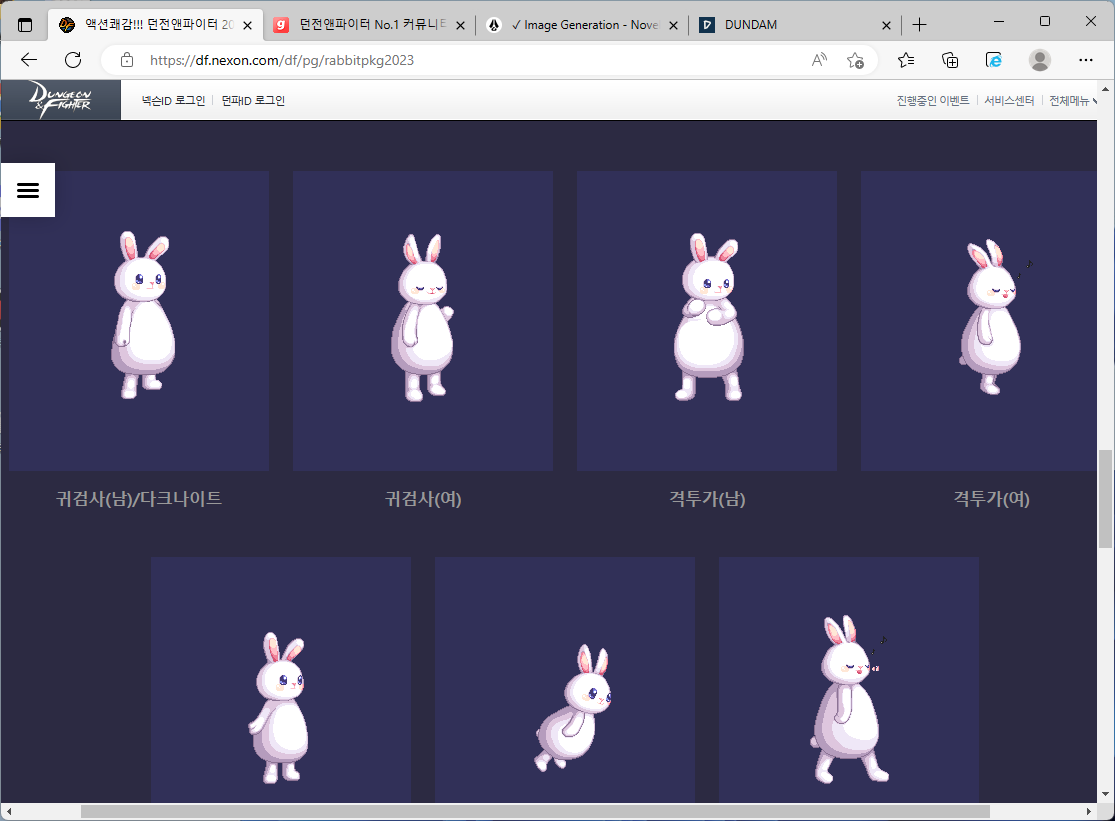Screen dimensions: 1115x821
Task: Open the 던파ID 로그인 link
Action: 253,101
